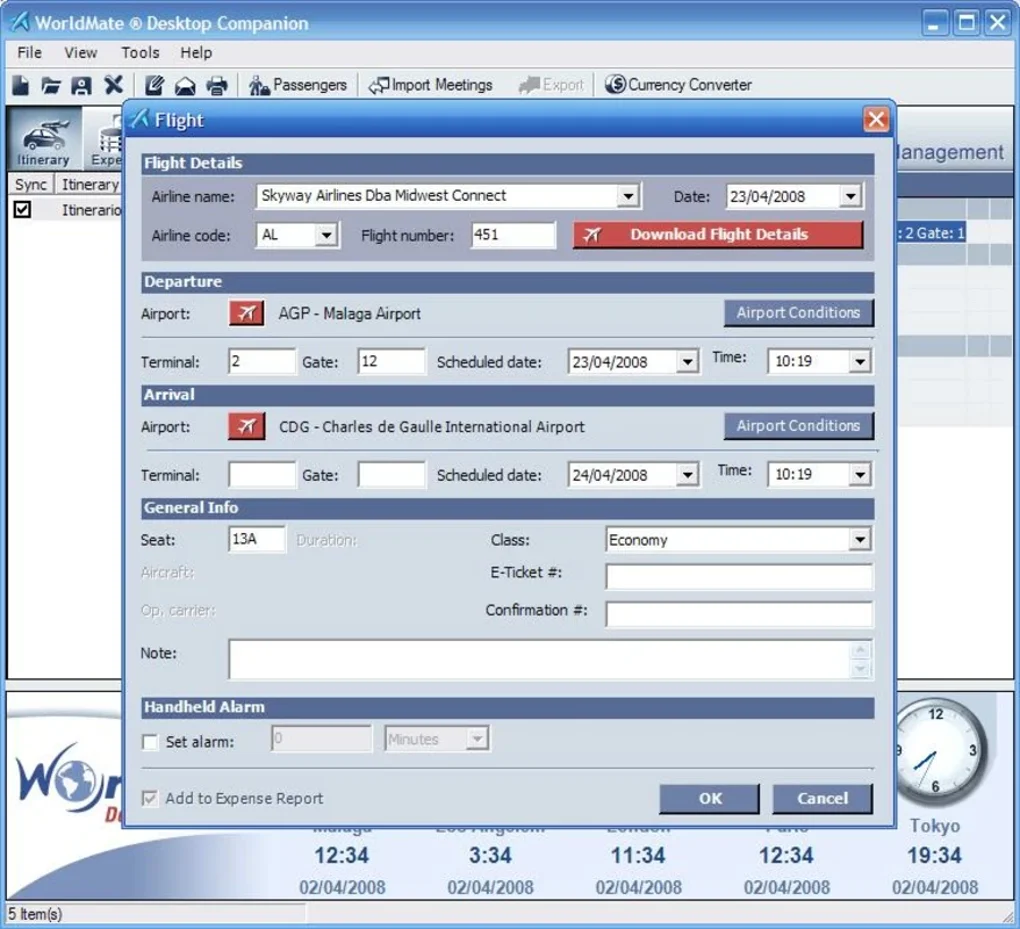Click the Sync column header

click(x=31, y=184)
